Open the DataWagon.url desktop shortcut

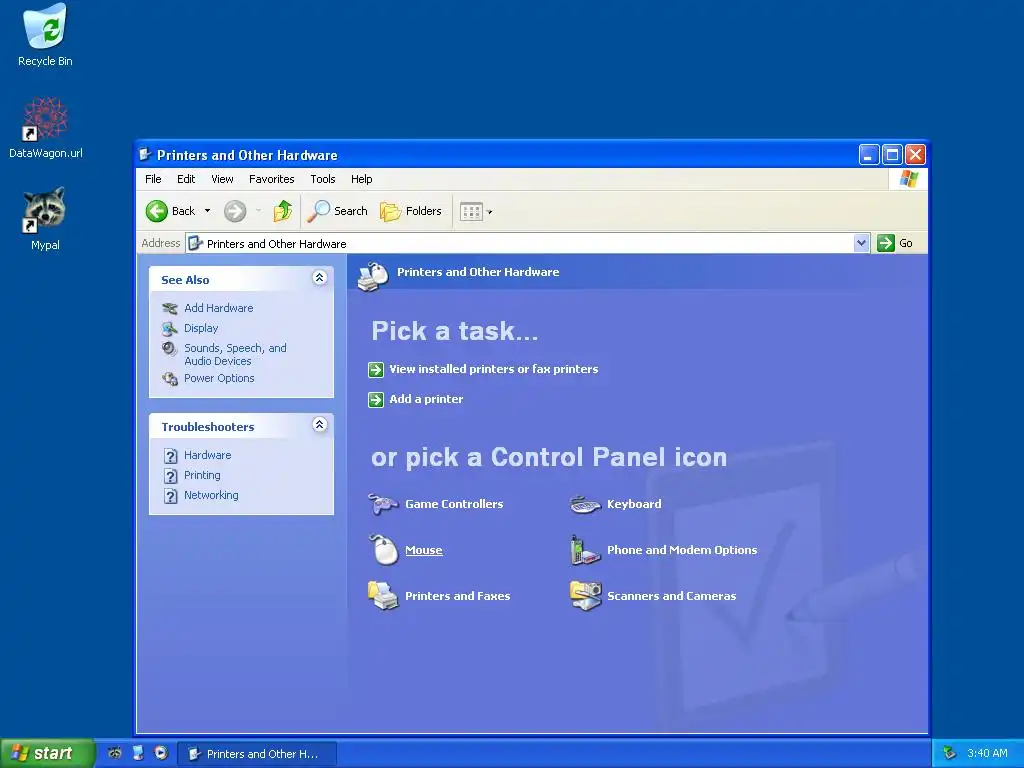click(x=45, y=128)
